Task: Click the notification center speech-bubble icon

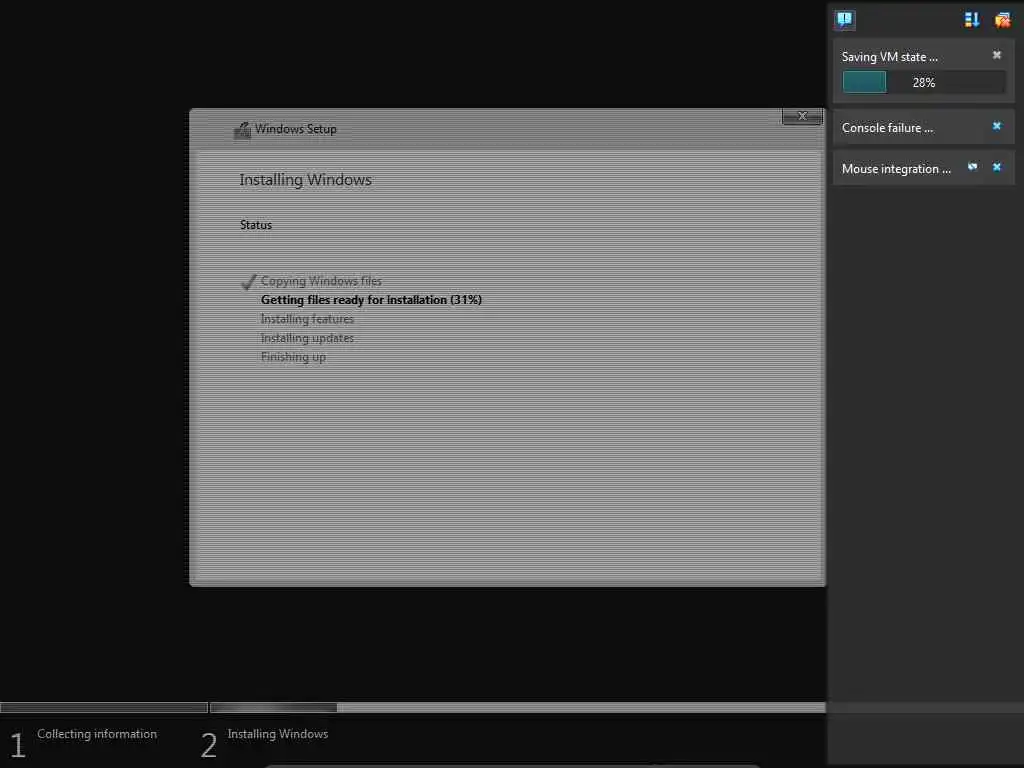Action: (844, 20)
